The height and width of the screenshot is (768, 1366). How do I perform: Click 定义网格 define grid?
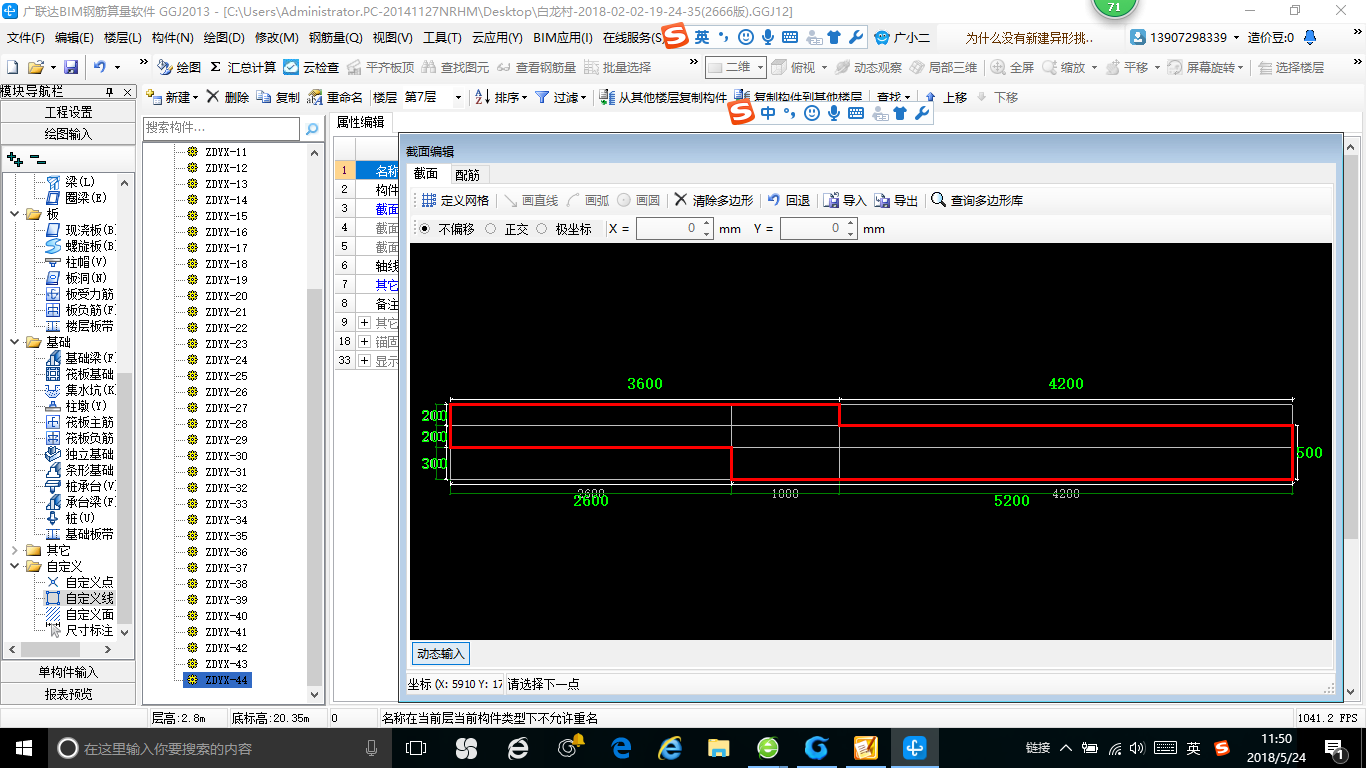455,200
